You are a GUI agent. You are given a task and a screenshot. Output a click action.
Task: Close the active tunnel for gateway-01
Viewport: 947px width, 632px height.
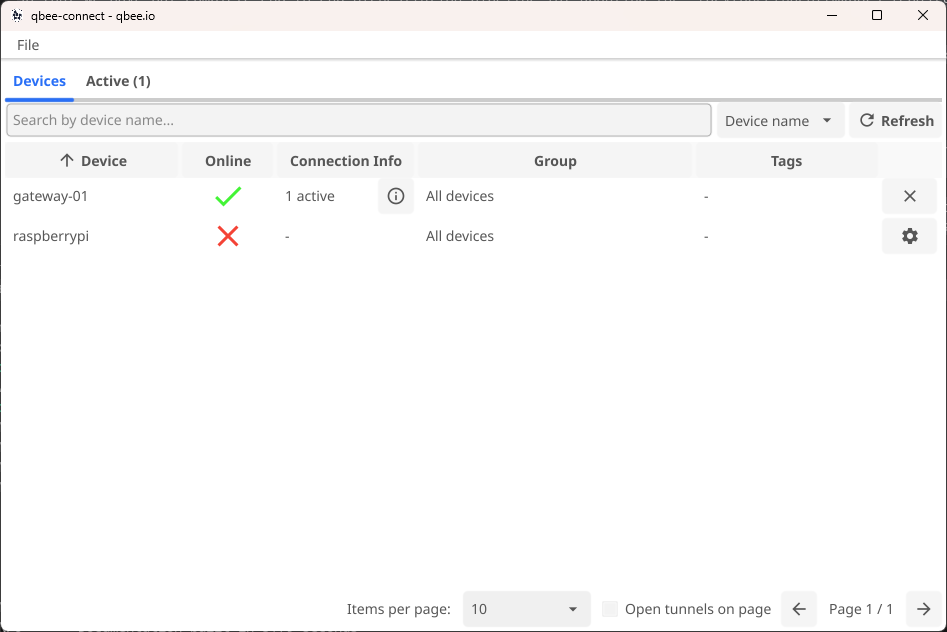909,196
